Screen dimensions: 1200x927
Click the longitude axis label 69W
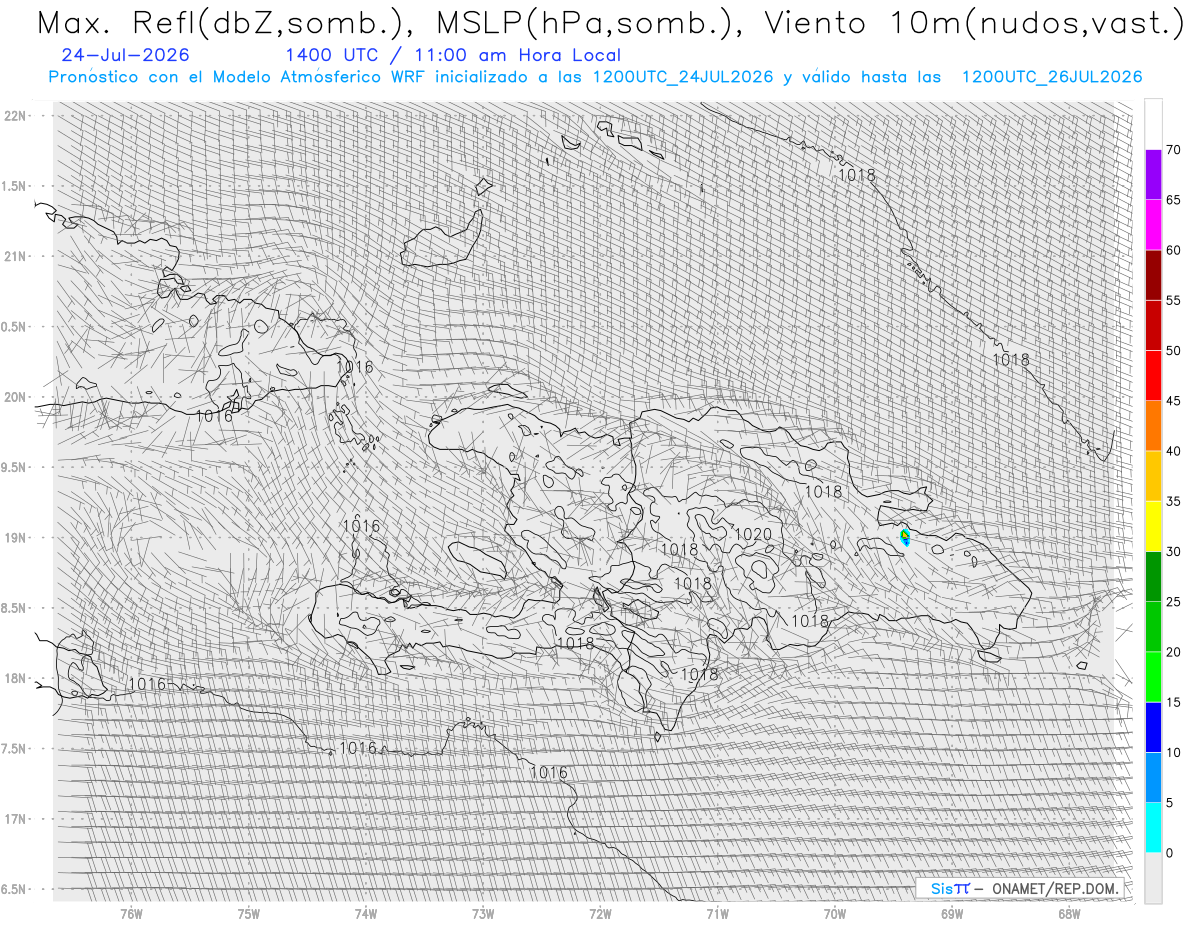(952, 913)
